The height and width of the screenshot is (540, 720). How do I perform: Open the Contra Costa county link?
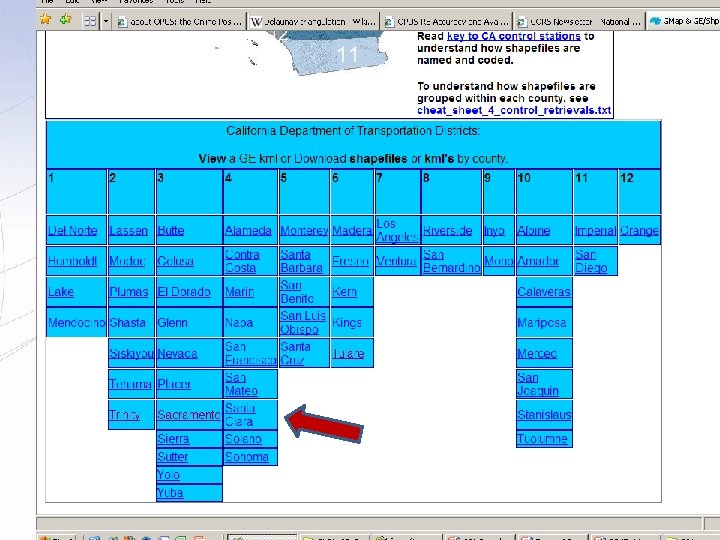[242, 261]
